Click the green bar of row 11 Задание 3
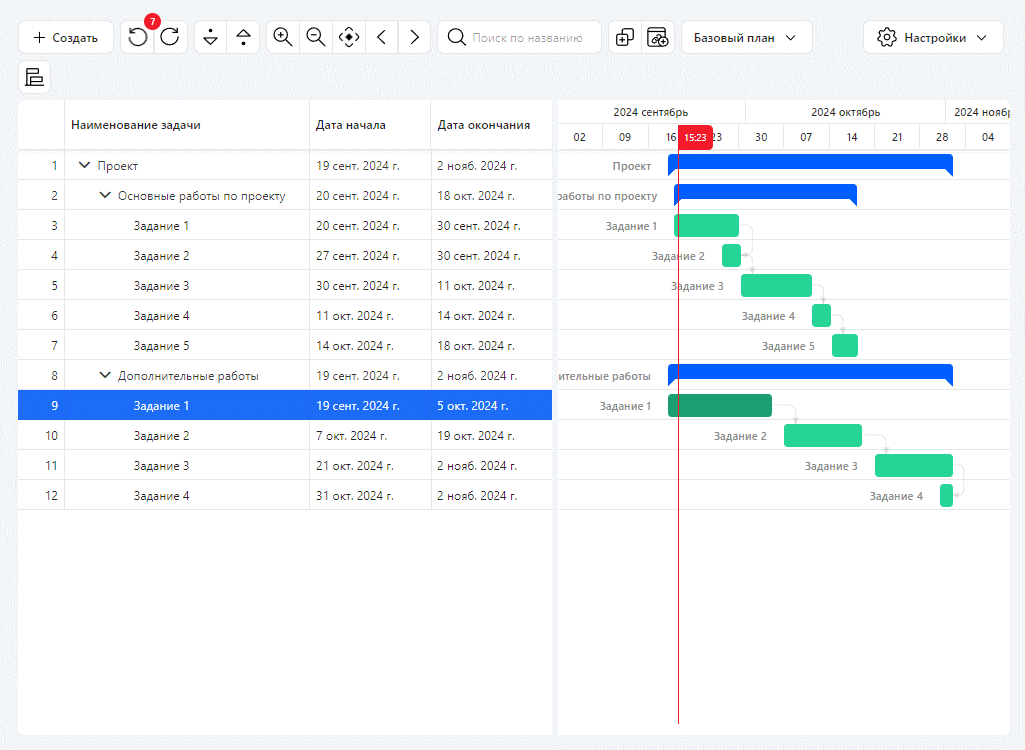1025x750 pixels. pyautogui.click(x=914, y=466)
